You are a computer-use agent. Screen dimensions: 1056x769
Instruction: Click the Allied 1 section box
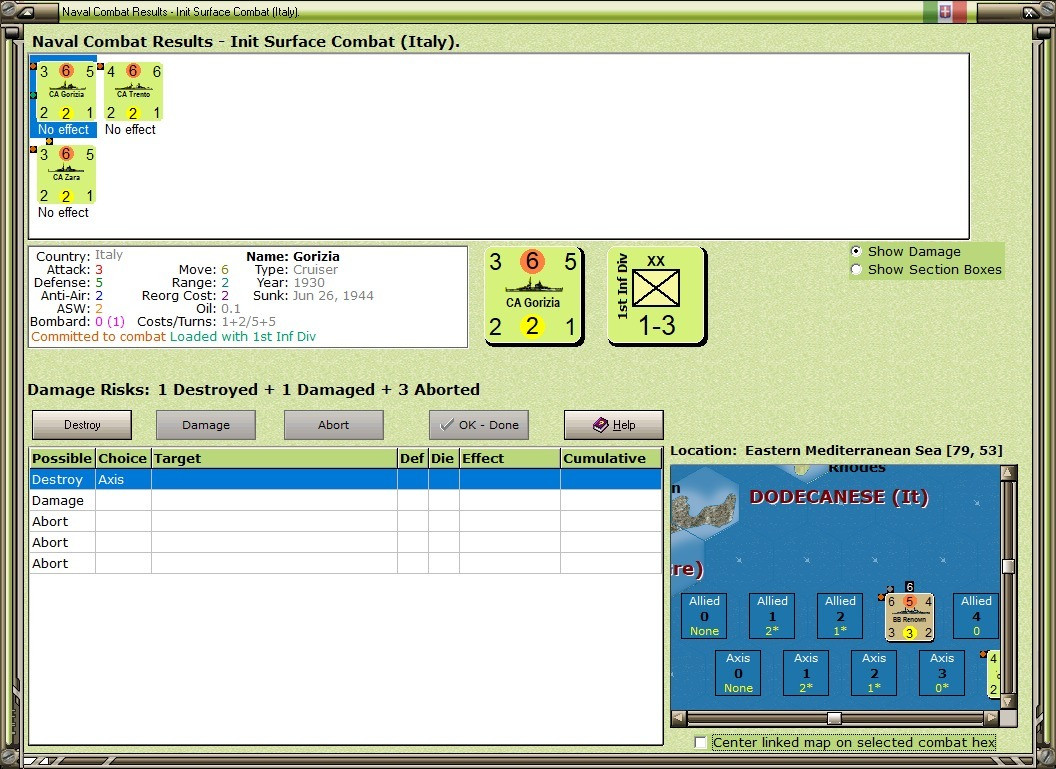pos(772,616)
